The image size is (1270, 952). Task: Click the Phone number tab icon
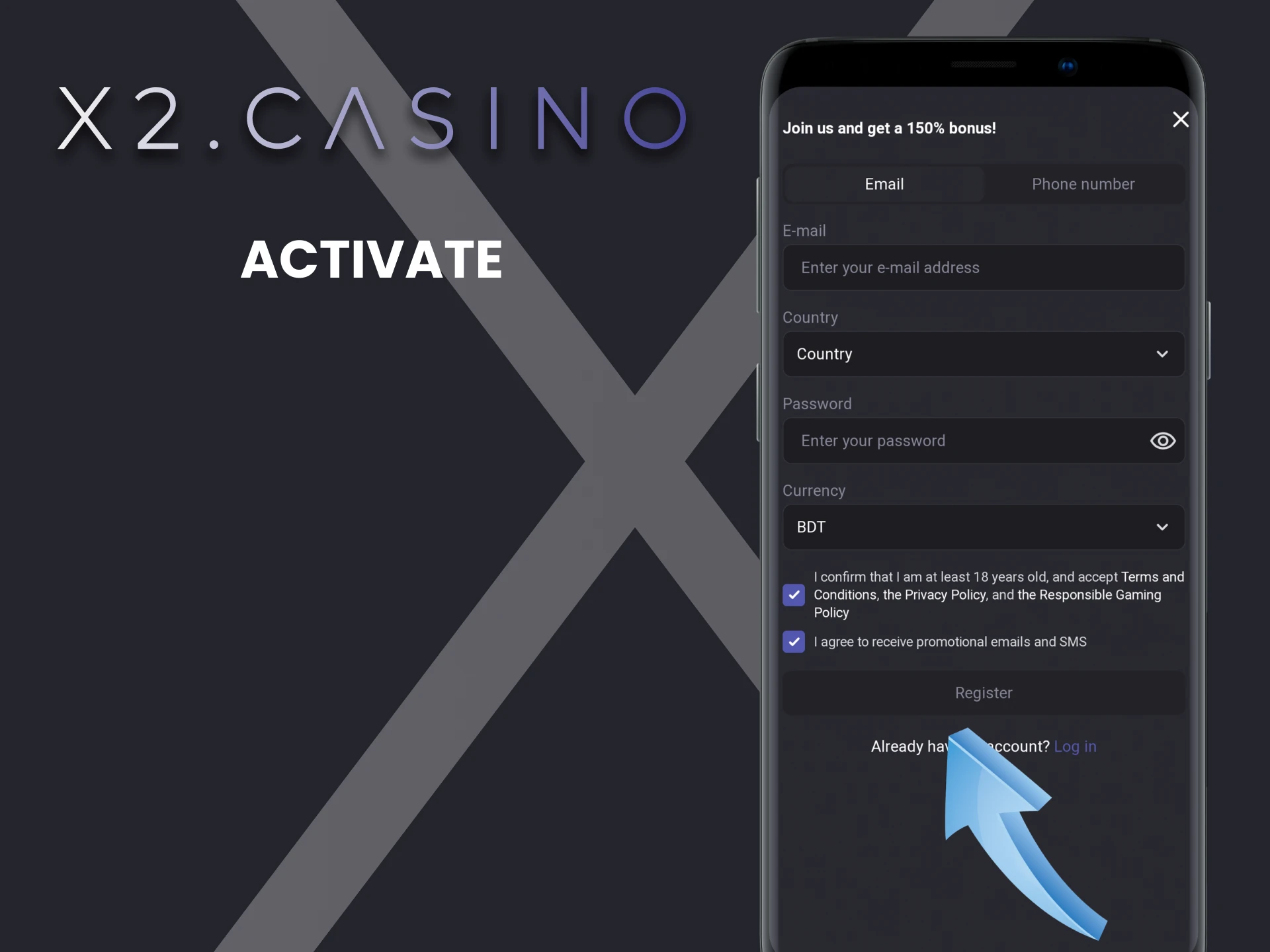pyautogui.click(x=1084, y=183)
